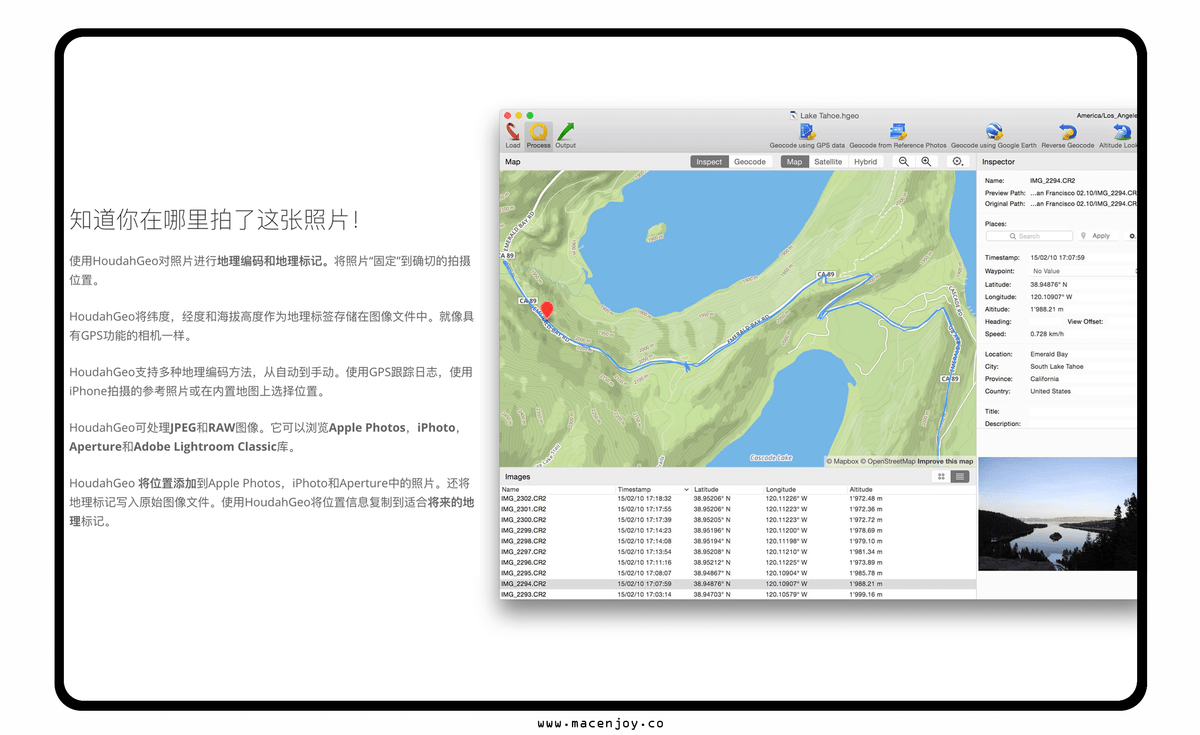Image resolution: width=1200 pixels, height=735 pixels.
Task: Select row IMG_2295.CR2
Action: pyautogui.click(x=737, y=573)
